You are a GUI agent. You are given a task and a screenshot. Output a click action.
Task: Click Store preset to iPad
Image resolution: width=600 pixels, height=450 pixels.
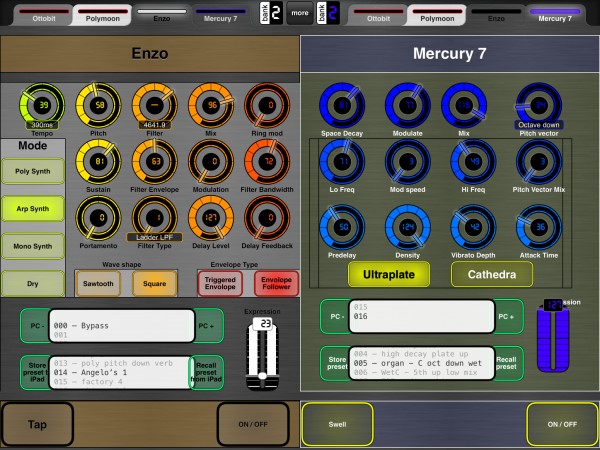point(35,372)
